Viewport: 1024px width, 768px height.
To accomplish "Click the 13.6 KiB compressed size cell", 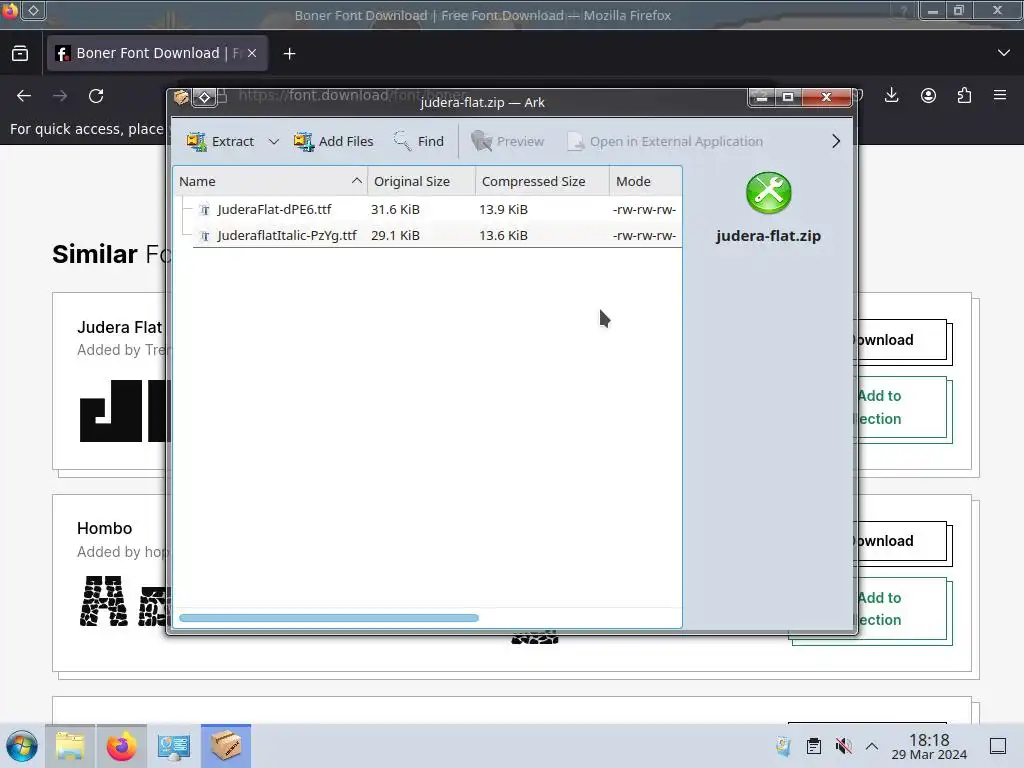I will pos(504,235).
